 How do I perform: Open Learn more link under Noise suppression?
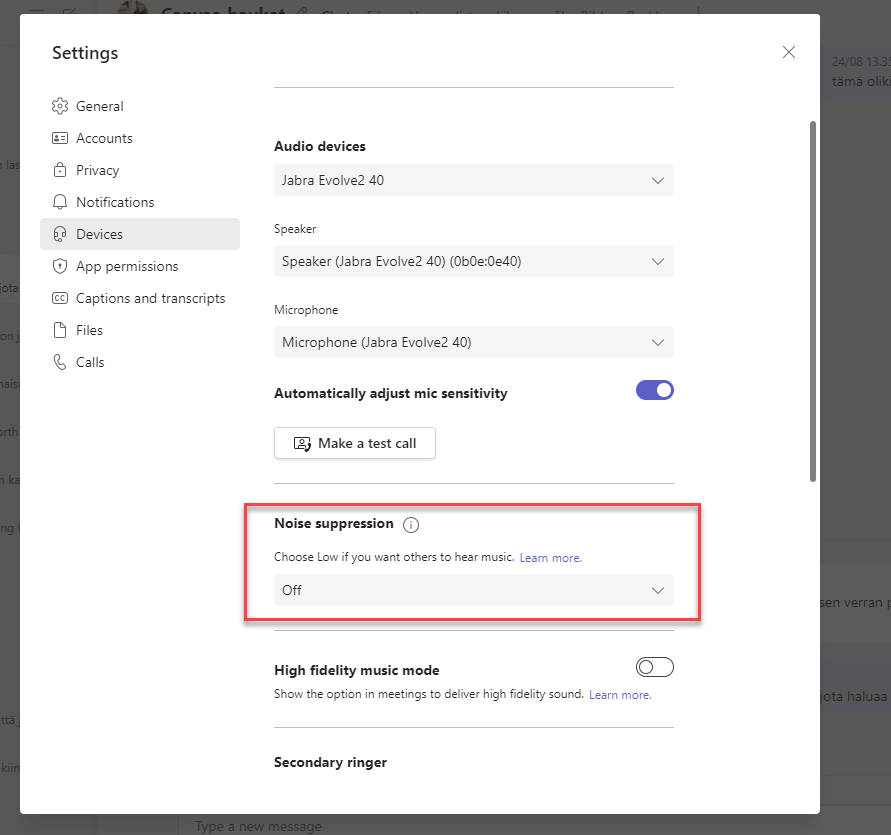point(550,558)
